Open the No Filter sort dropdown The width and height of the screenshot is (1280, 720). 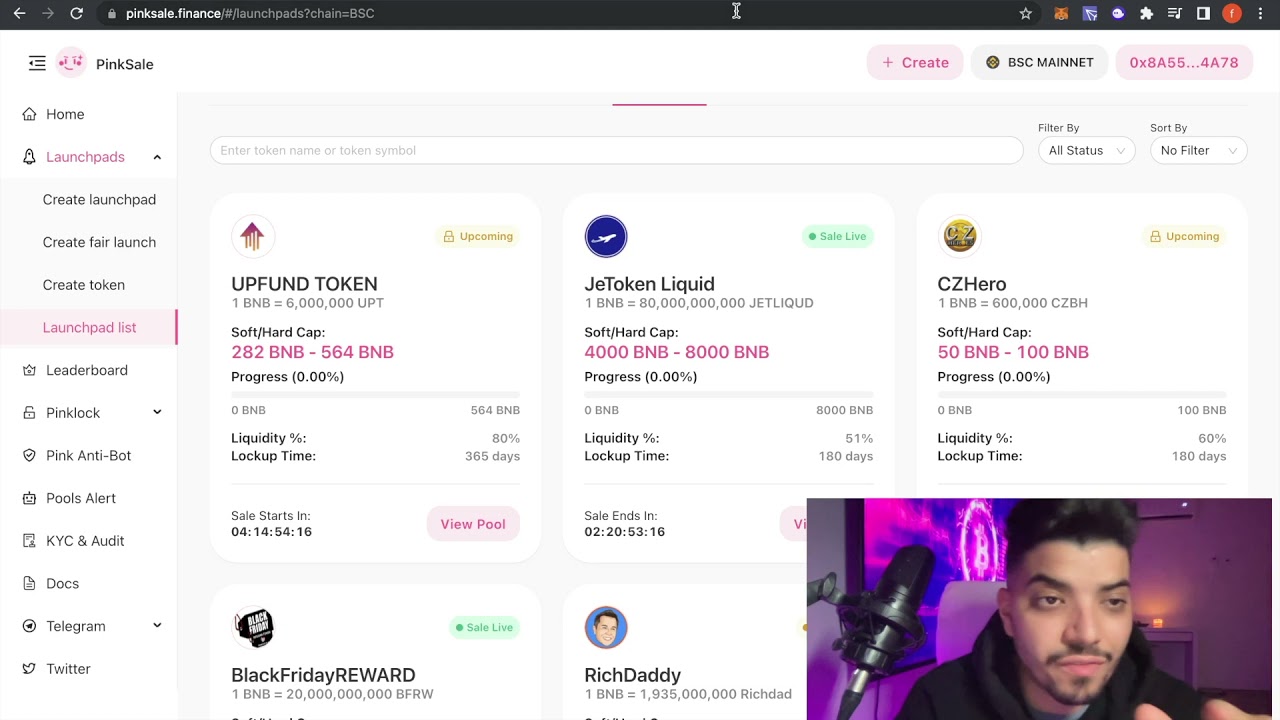coord(1198,150)
